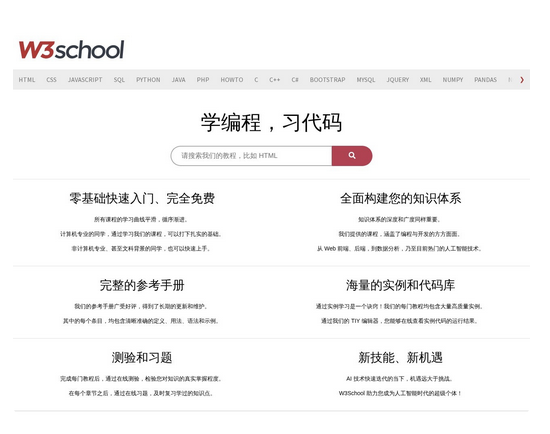Screen dimensions: 550x434
Task: Open the C tutorial nav item
Action: click(x=256, y=80)
